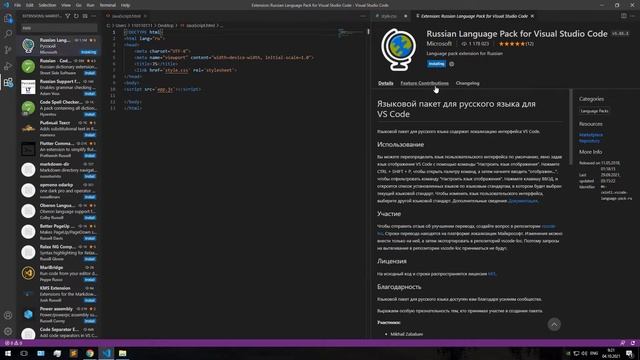Close the Russian Language Pack extension tab
Viewport: 640px width, 360px height.
(532, 16)
